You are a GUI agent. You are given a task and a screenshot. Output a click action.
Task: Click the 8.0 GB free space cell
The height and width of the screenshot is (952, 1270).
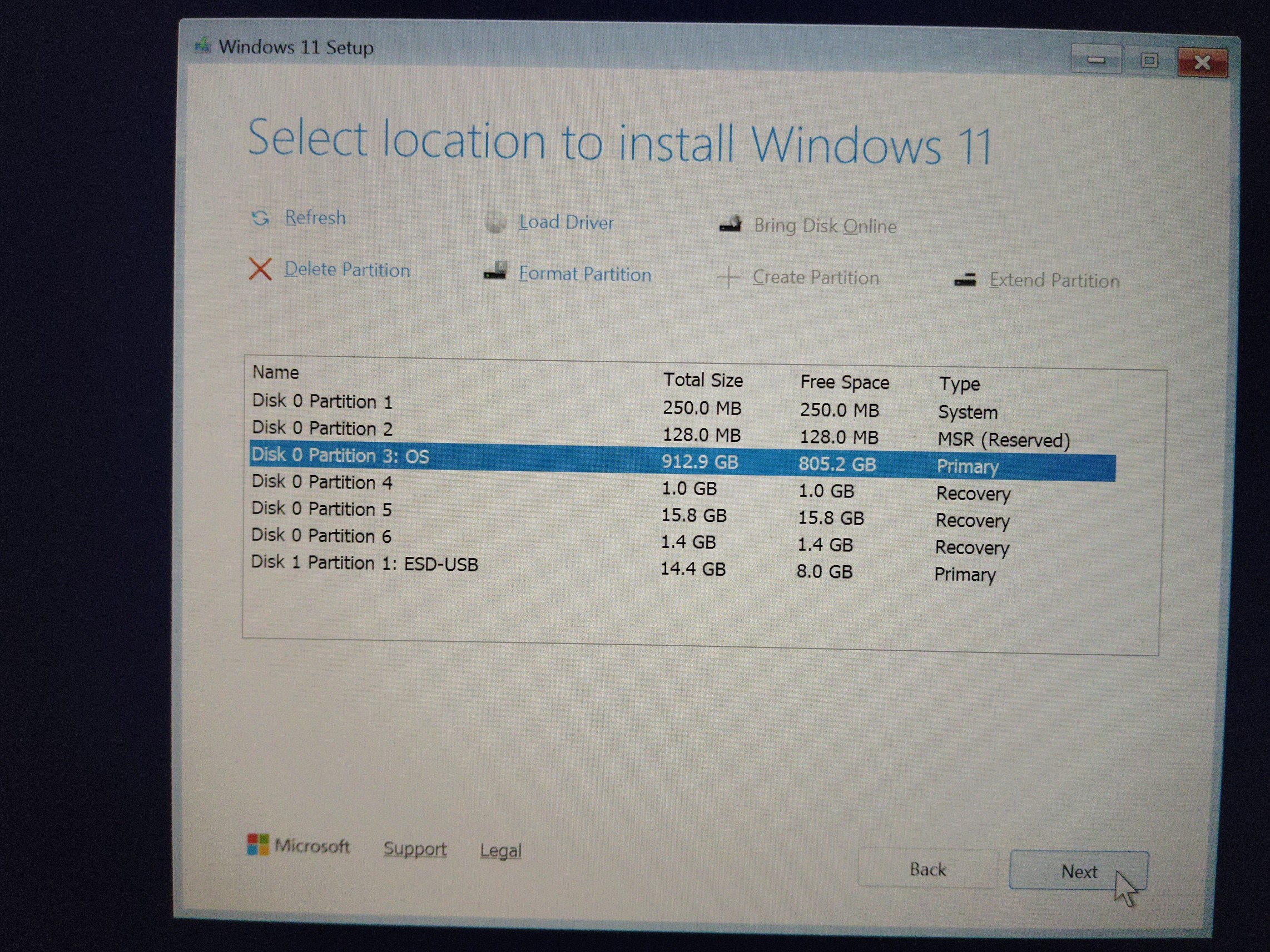coord(825,571)
